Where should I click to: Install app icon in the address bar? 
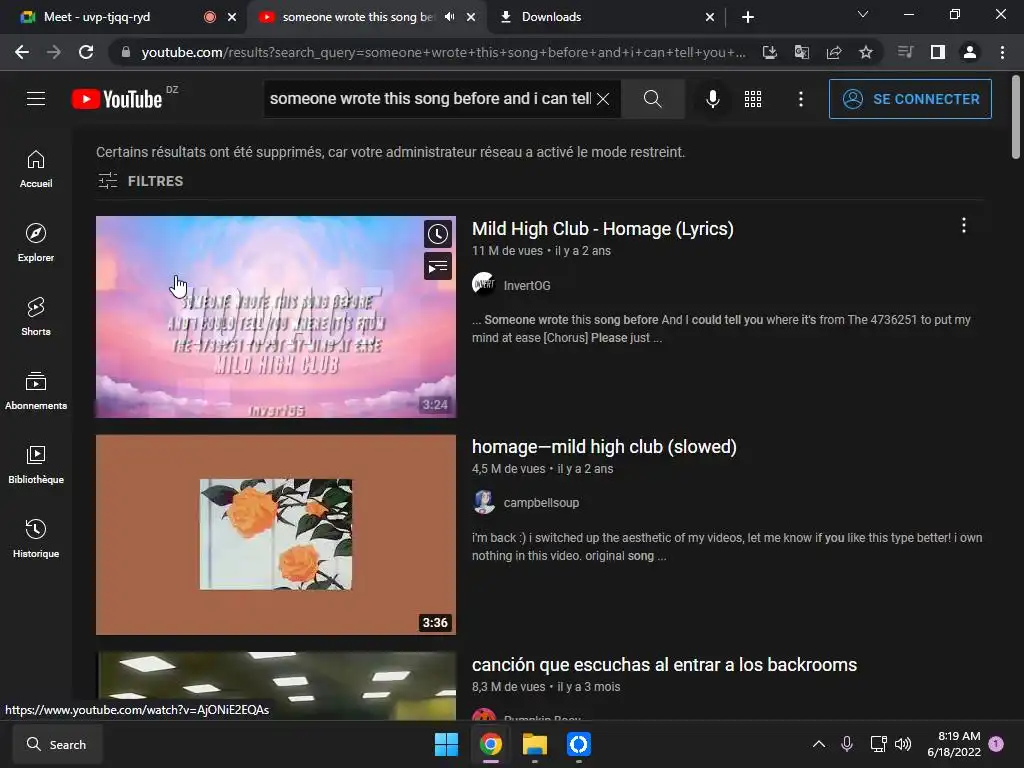tap(770, 52)
